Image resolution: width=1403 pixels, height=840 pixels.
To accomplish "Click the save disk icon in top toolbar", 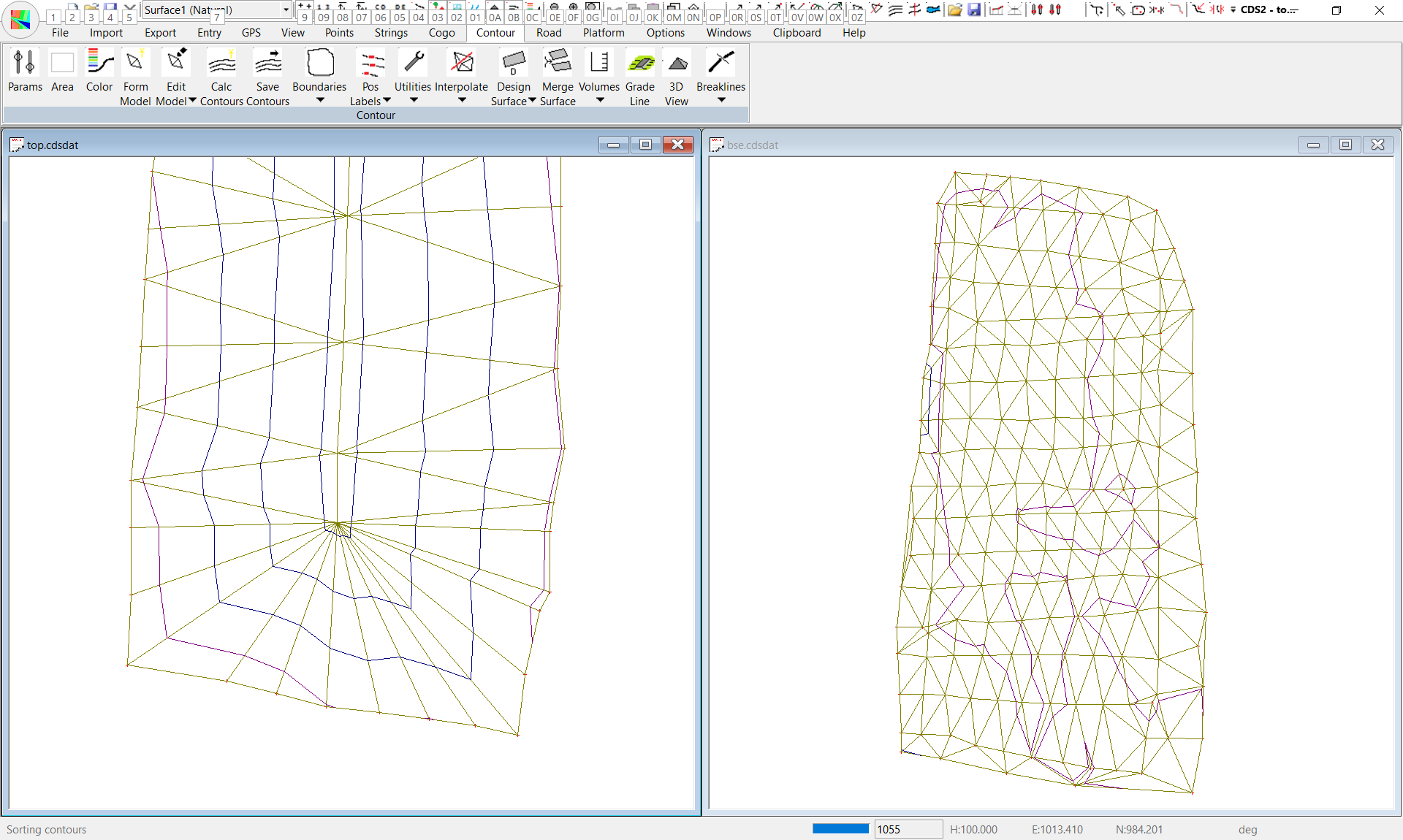I will (974, 9).
